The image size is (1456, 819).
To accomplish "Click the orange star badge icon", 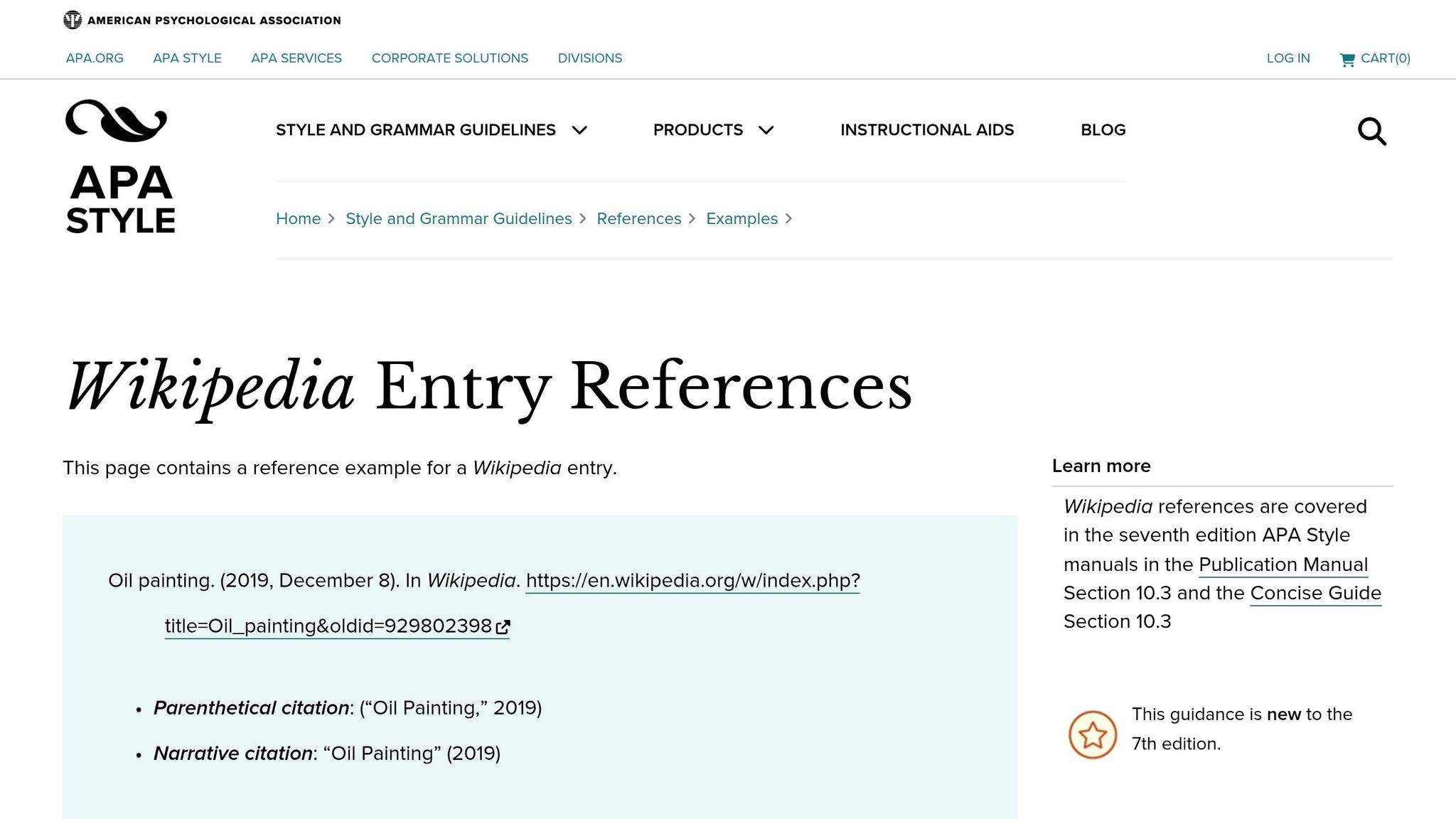I will [1093, 734].
